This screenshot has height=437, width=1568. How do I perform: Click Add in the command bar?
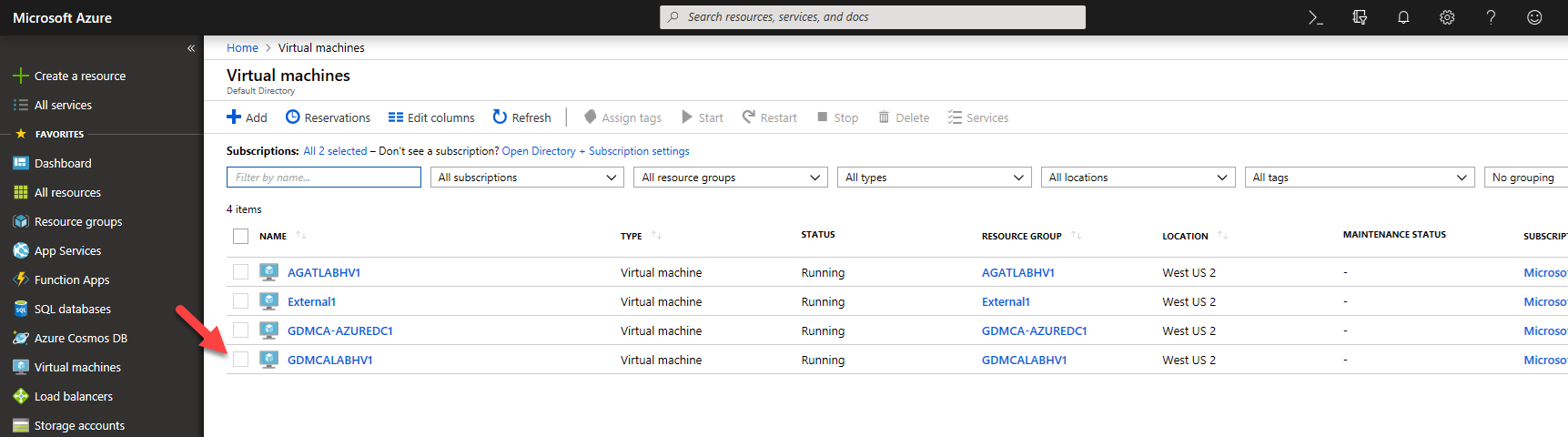tap(247, 117)
